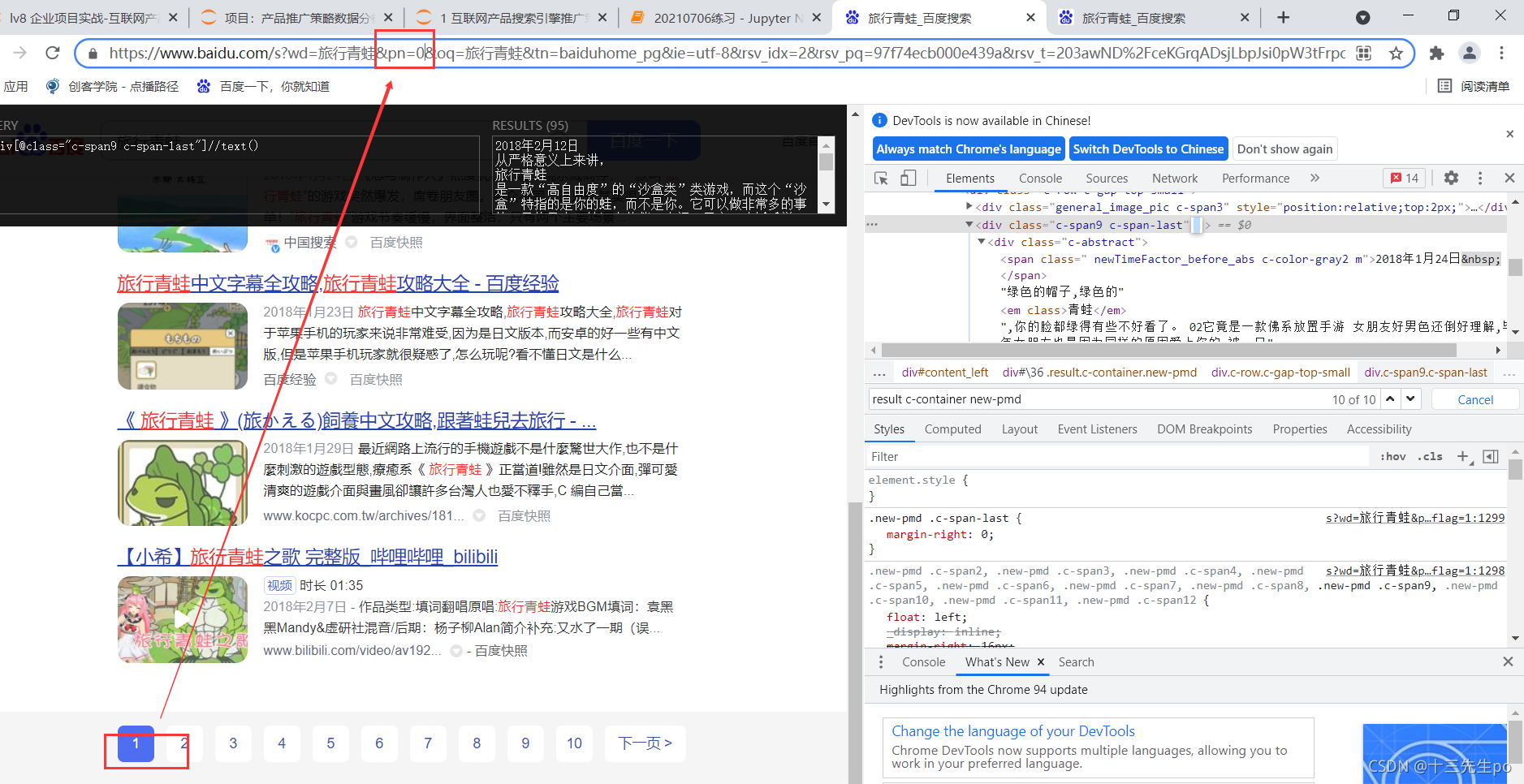
Task: Open a new browser tab
Action: click(x=1283, y=17)
